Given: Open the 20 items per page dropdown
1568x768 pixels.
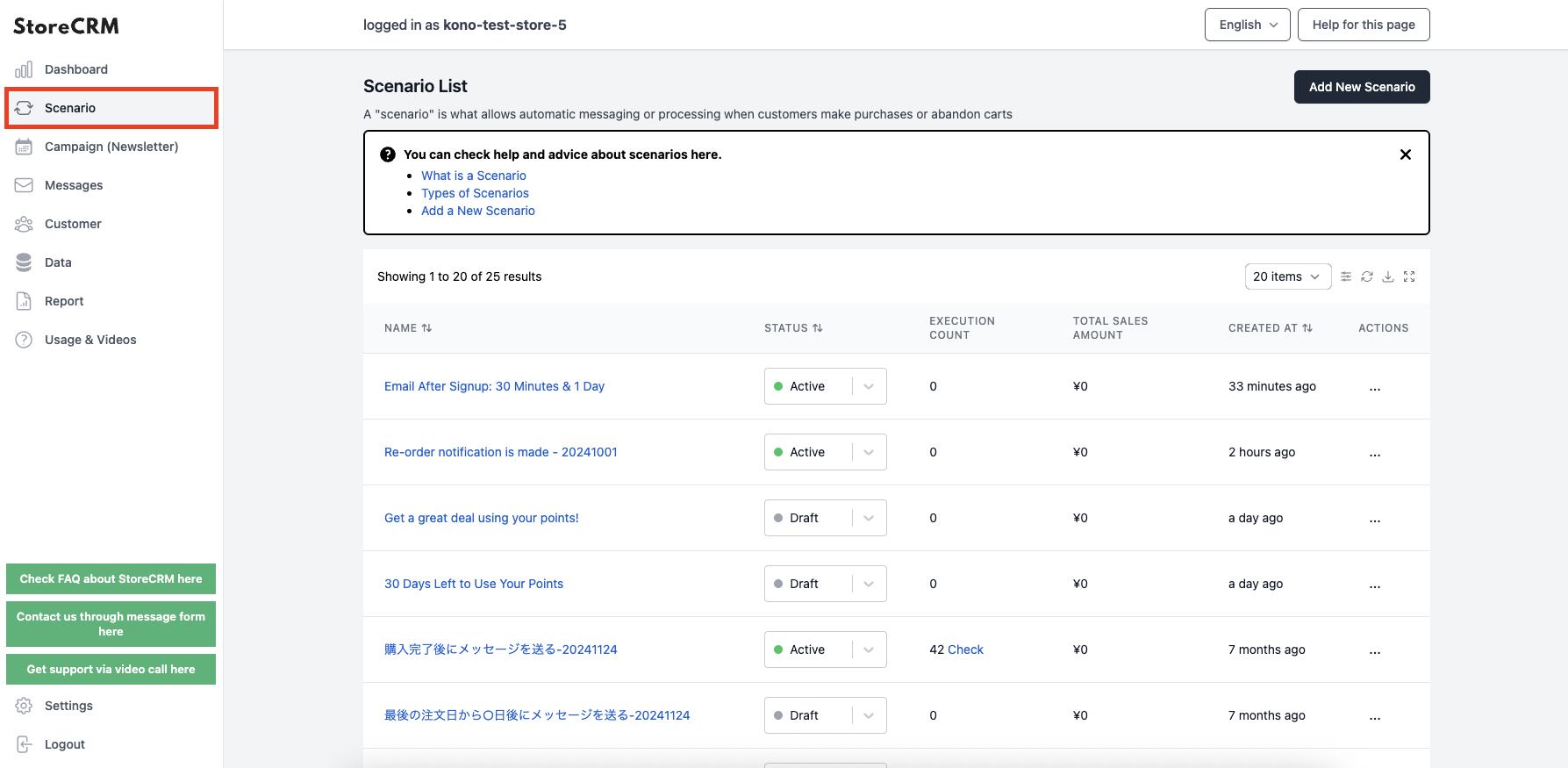Looking at the screenshot, I should tap(1288, 276).
